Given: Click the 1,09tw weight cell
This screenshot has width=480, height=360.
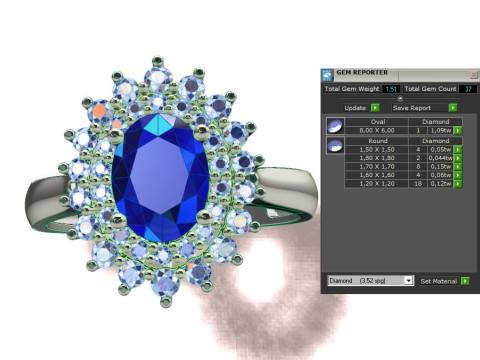Looking at the screenshot, I should (x=441, y=130).
